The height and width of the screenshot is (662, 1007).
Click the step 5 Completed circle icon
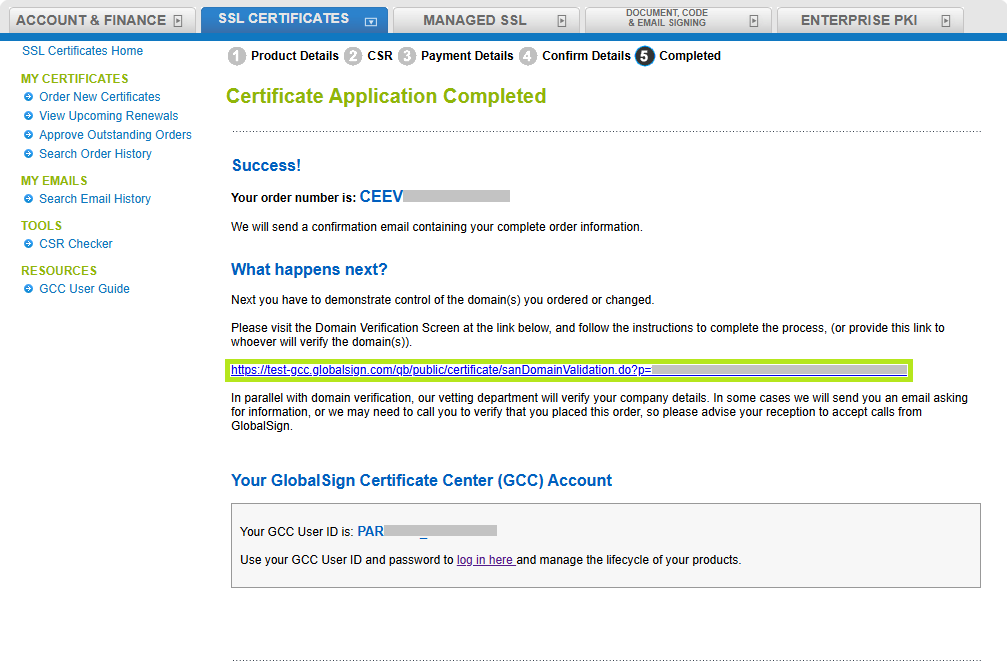tap(645, 56)
